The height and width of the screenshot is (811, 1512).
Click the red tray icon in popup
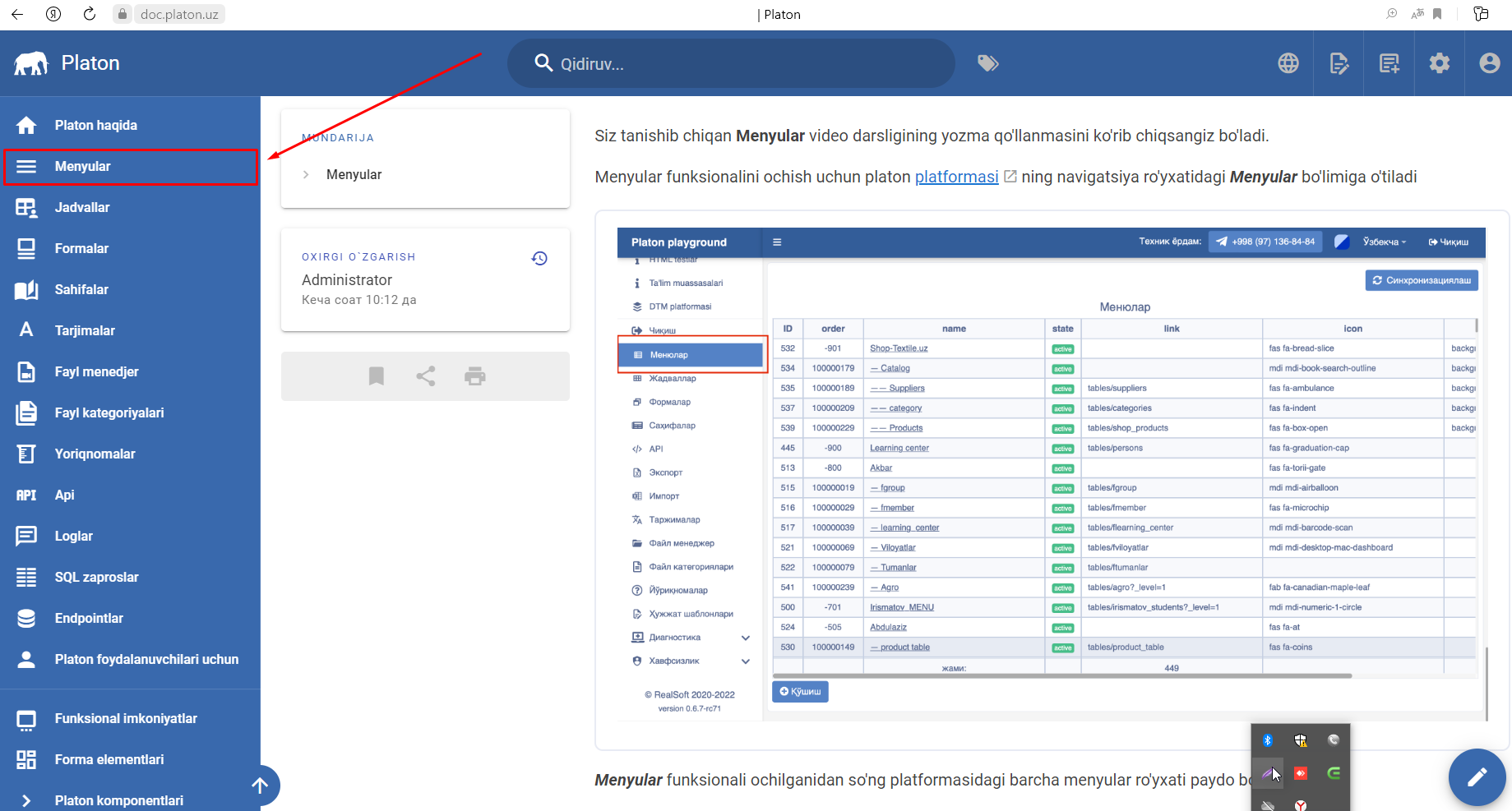tap(1301, 773)
